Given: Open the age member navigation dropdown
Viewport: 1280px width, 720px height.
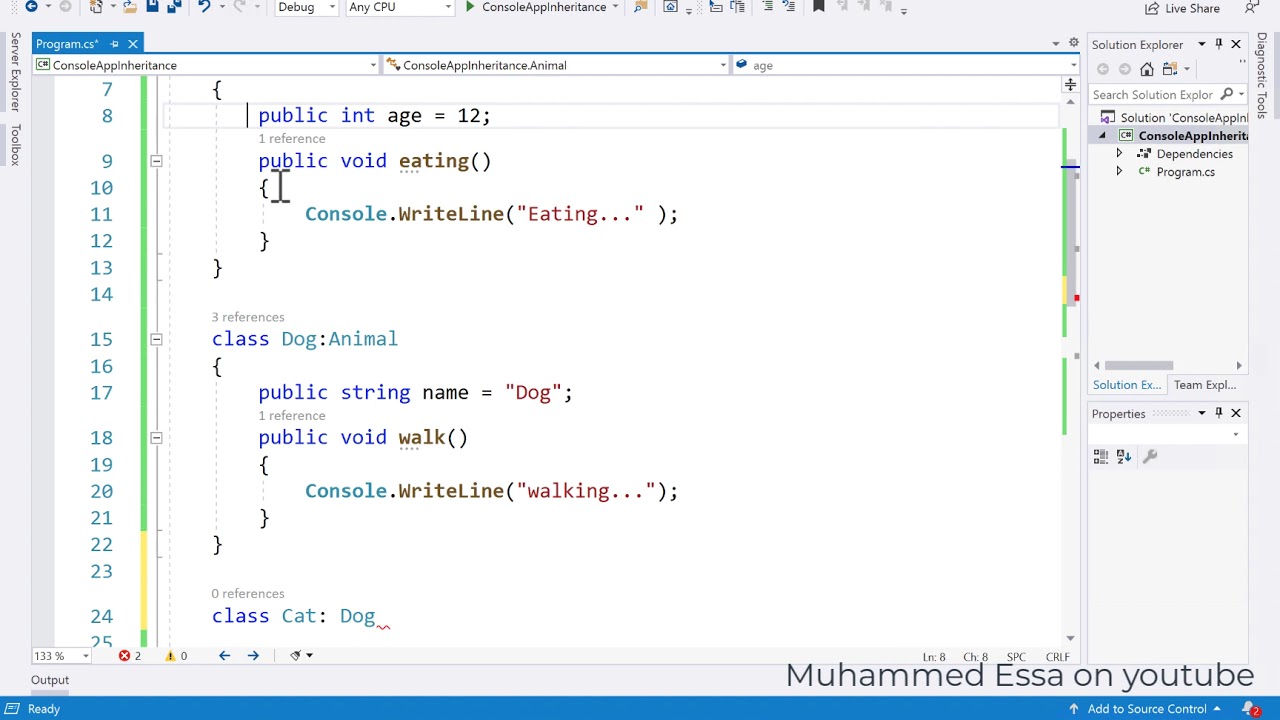Looking at the screenshot, I should (x=905, y=65).
